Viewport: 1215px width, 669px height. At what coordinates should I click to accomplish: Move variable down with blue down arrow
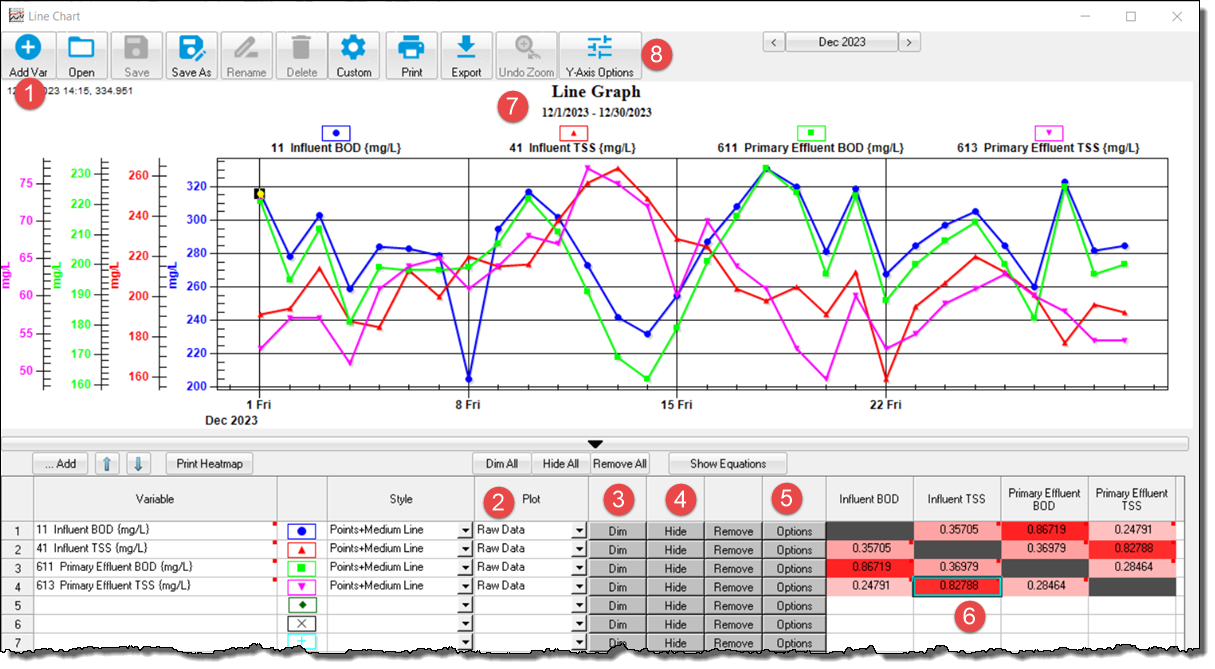coord(139,463)
